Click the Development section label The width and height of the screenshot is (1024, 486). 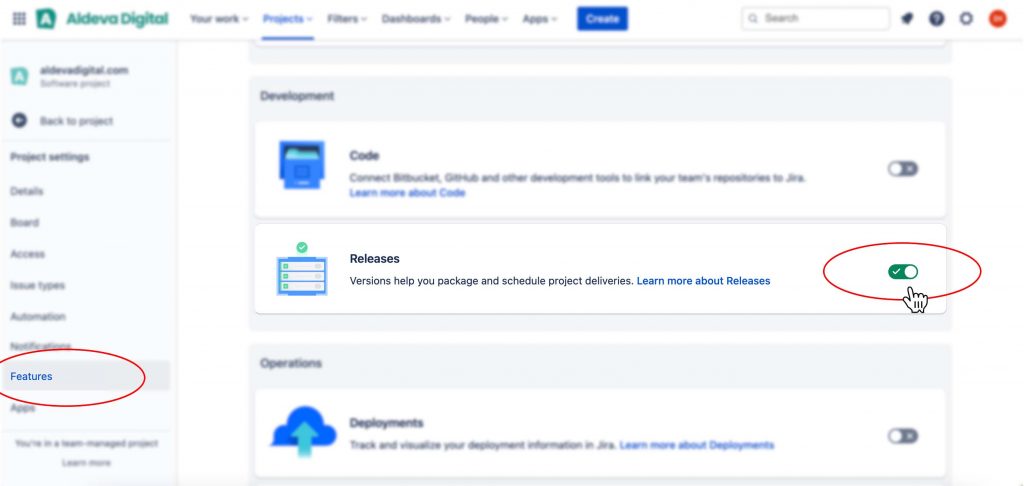pos(297,96)
